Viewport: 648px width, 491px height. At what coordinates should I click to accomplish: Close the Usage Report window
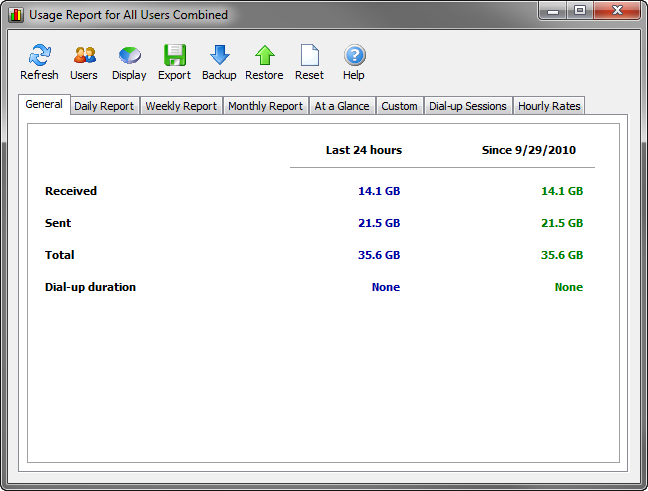pos(617,11)
